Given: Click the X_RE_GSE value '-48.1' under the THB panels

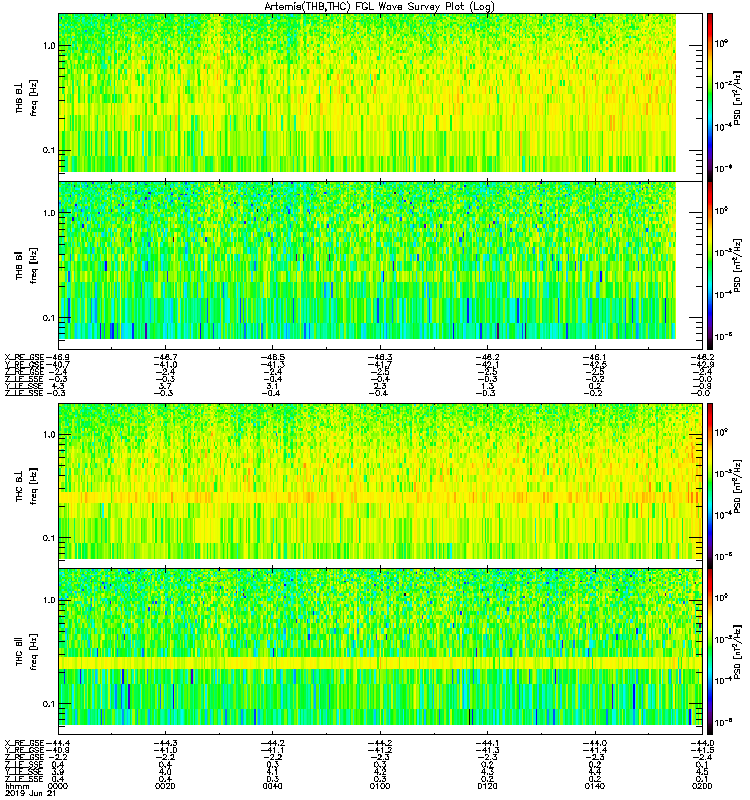Looking at the screenshot, I should [594, 357].
